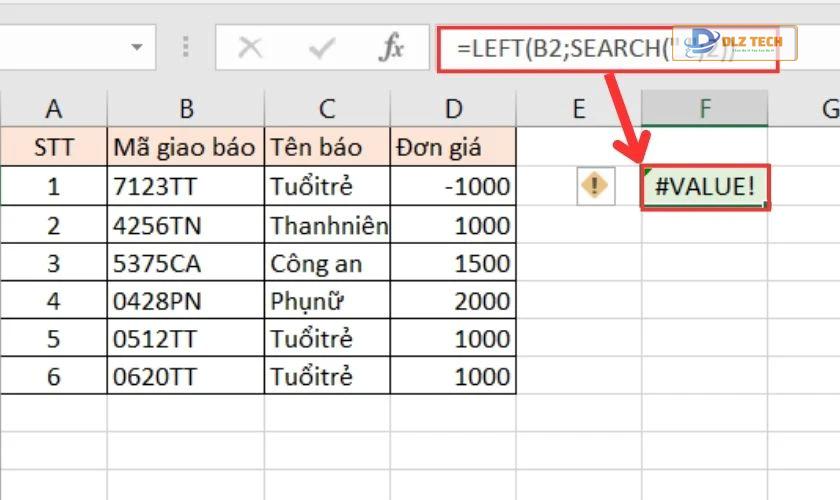
Task: Click the formula bar resize dots handle
Action: tap(185, 47)
